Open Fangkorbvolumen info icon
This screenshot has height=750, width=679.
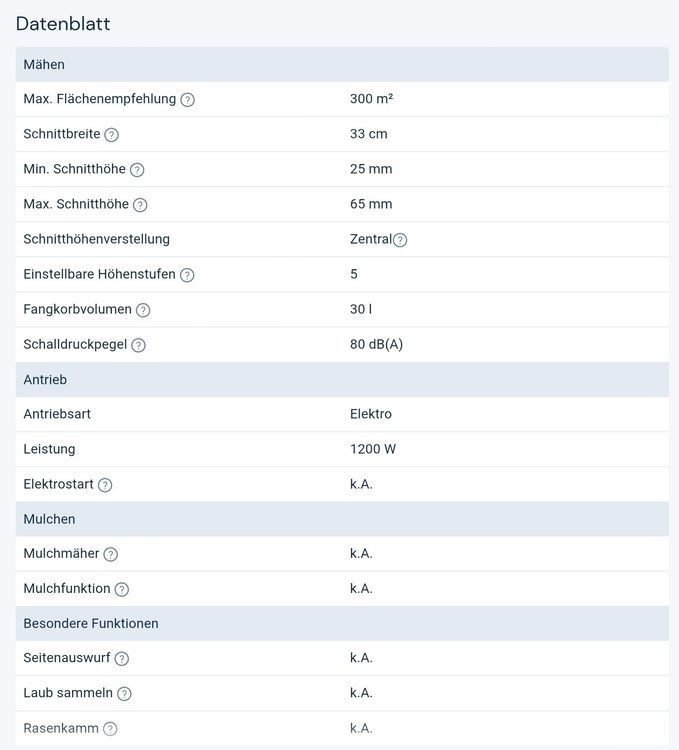(x=143, y=310)
